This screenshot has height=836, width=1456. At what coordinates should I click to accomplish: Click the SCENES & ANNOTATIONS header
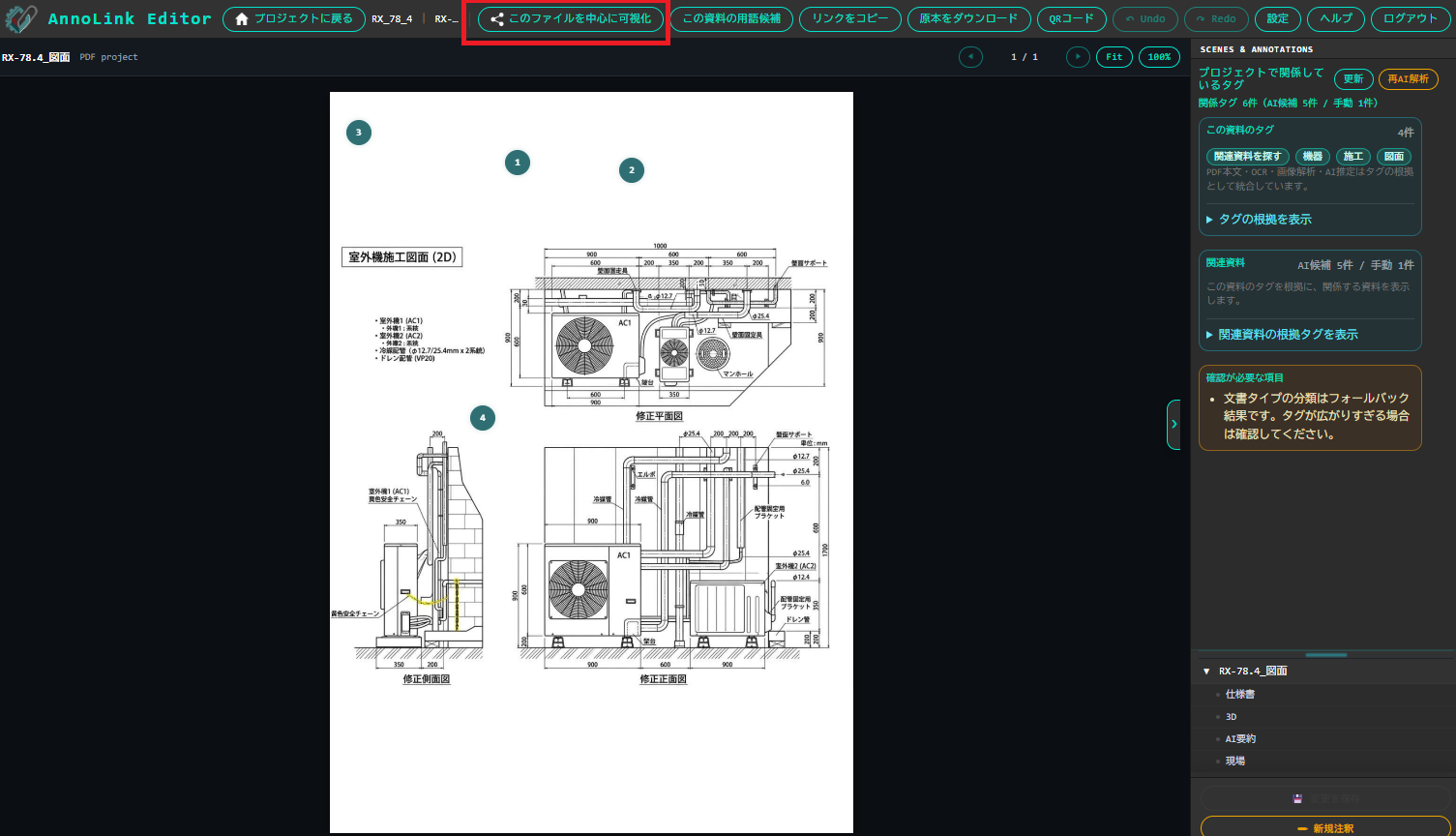[x=1257, y=49]
